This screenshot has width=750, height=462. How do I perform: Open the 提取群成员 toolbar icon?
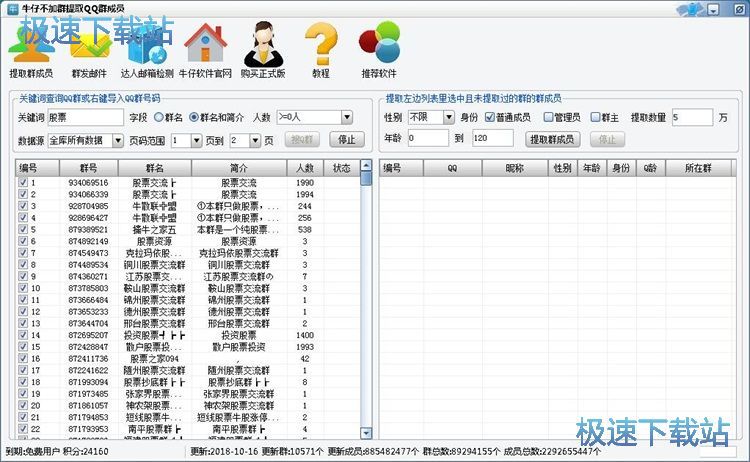pos(31,50)
